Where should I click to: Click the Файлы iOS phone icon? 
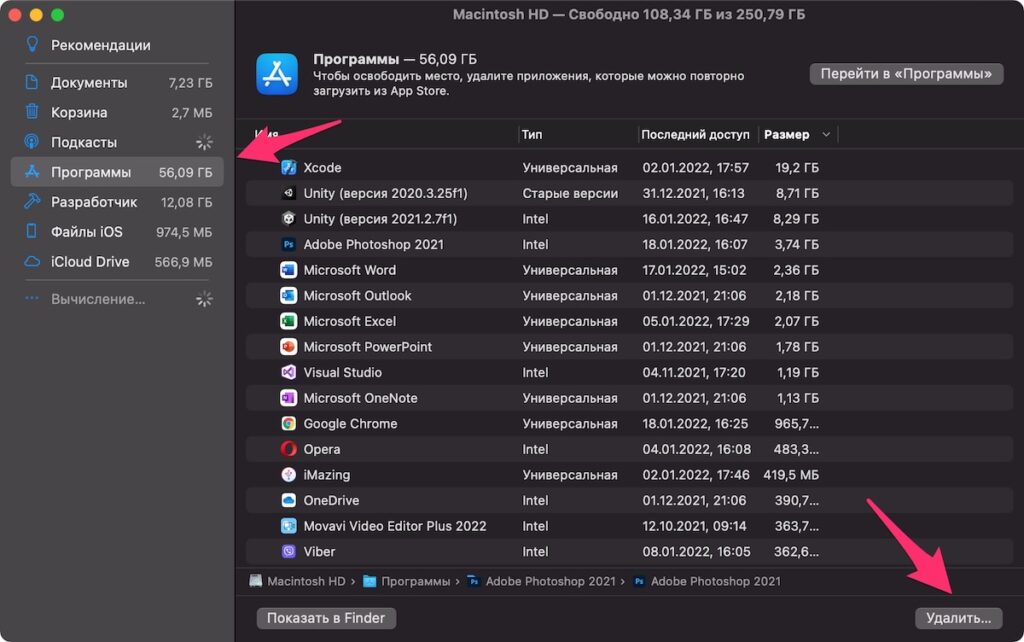(x=31, y=231)
